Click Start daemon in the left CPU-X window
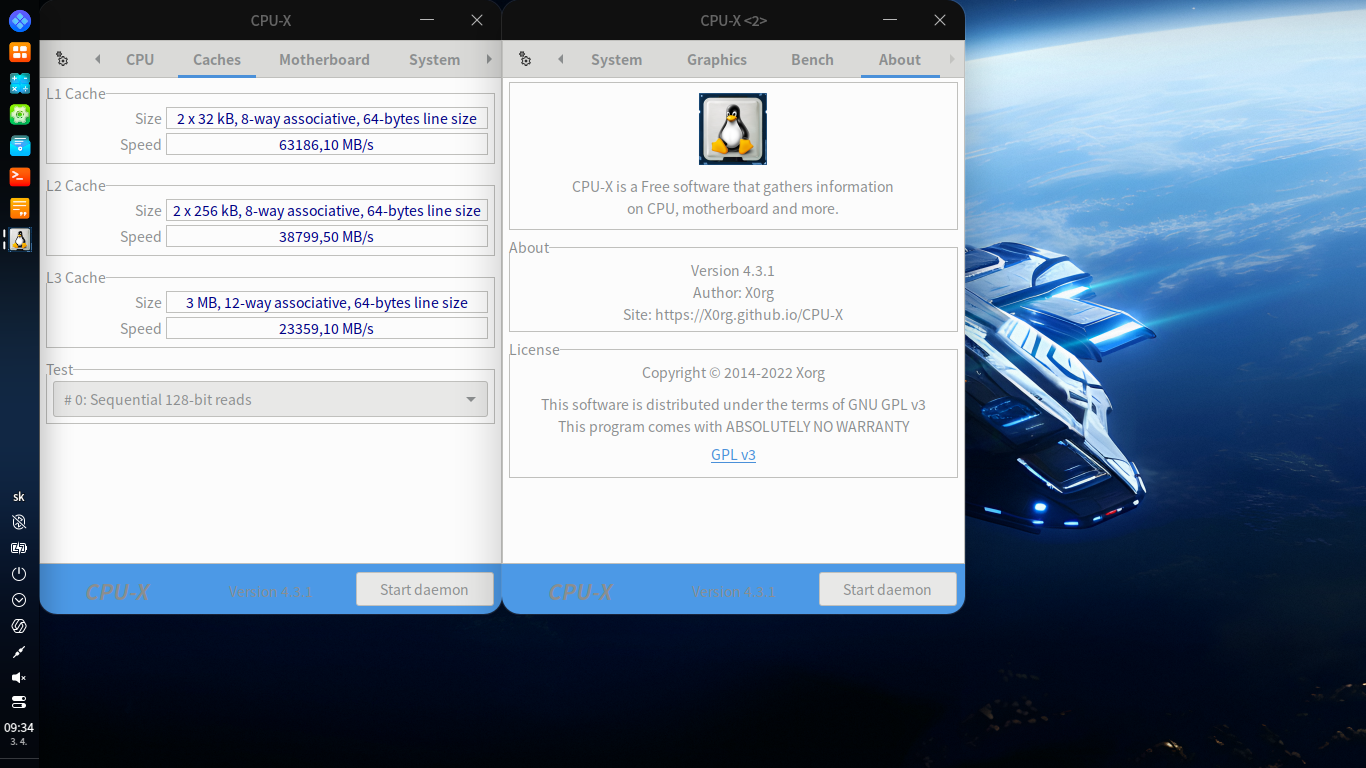Screen dimensions: 1366x768 click(425, 589)
